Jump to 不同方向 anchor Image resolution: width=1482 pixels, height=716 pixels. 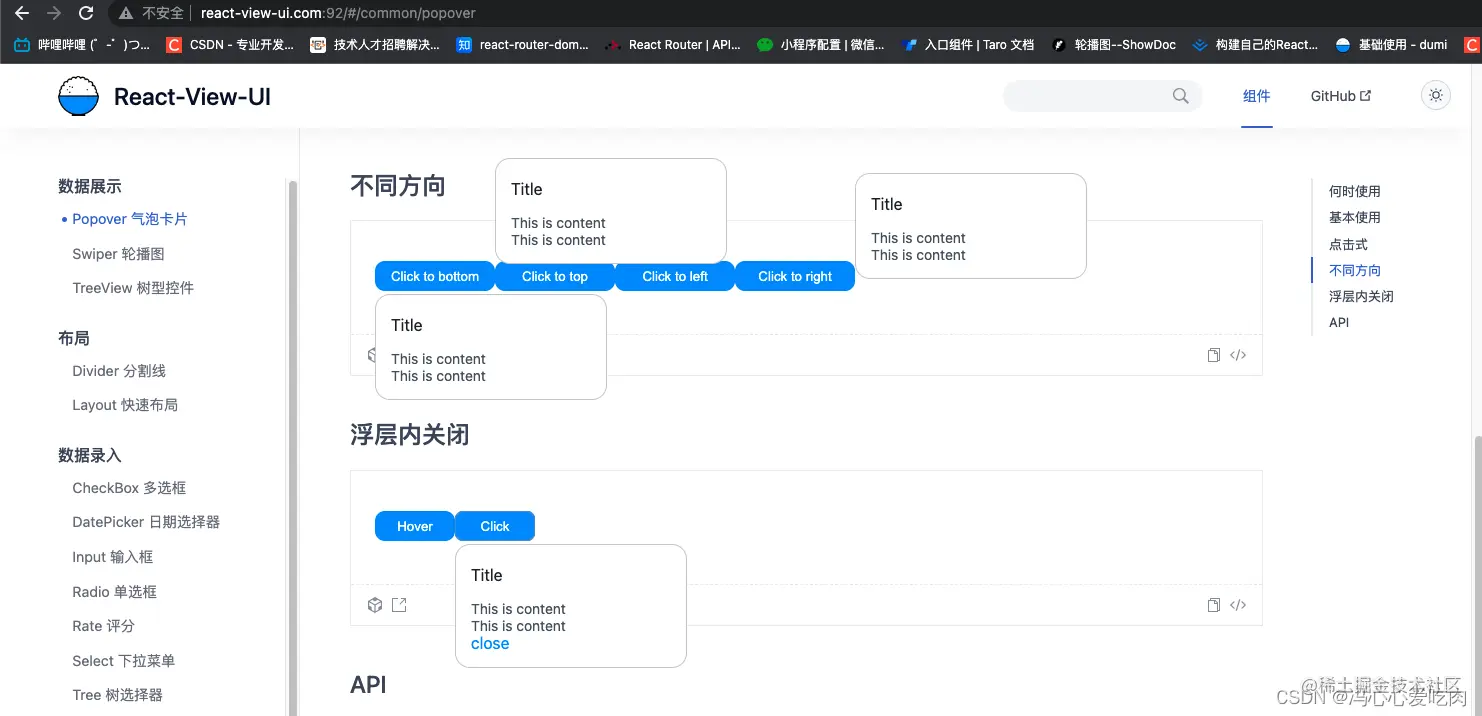coord(1355,270)
